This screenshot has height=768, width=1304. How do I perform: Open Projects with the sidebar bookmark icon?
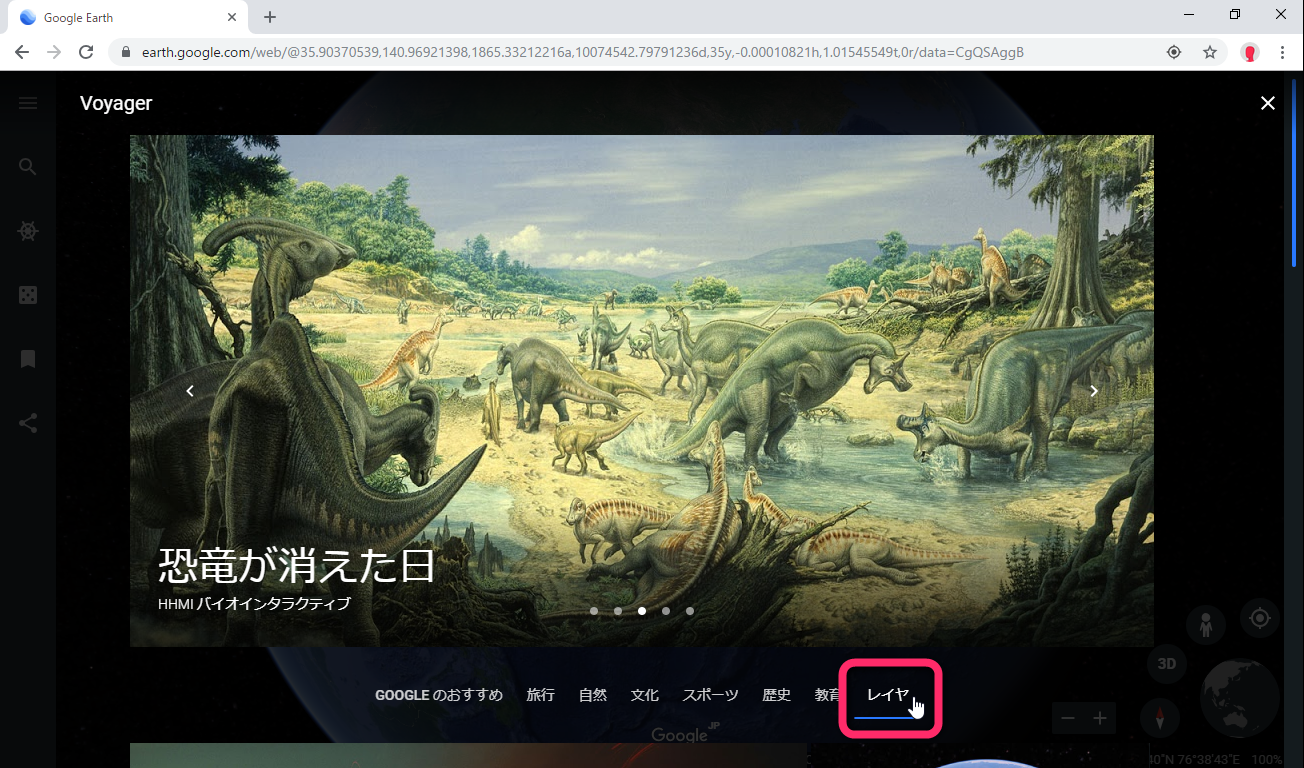(28, 359)
